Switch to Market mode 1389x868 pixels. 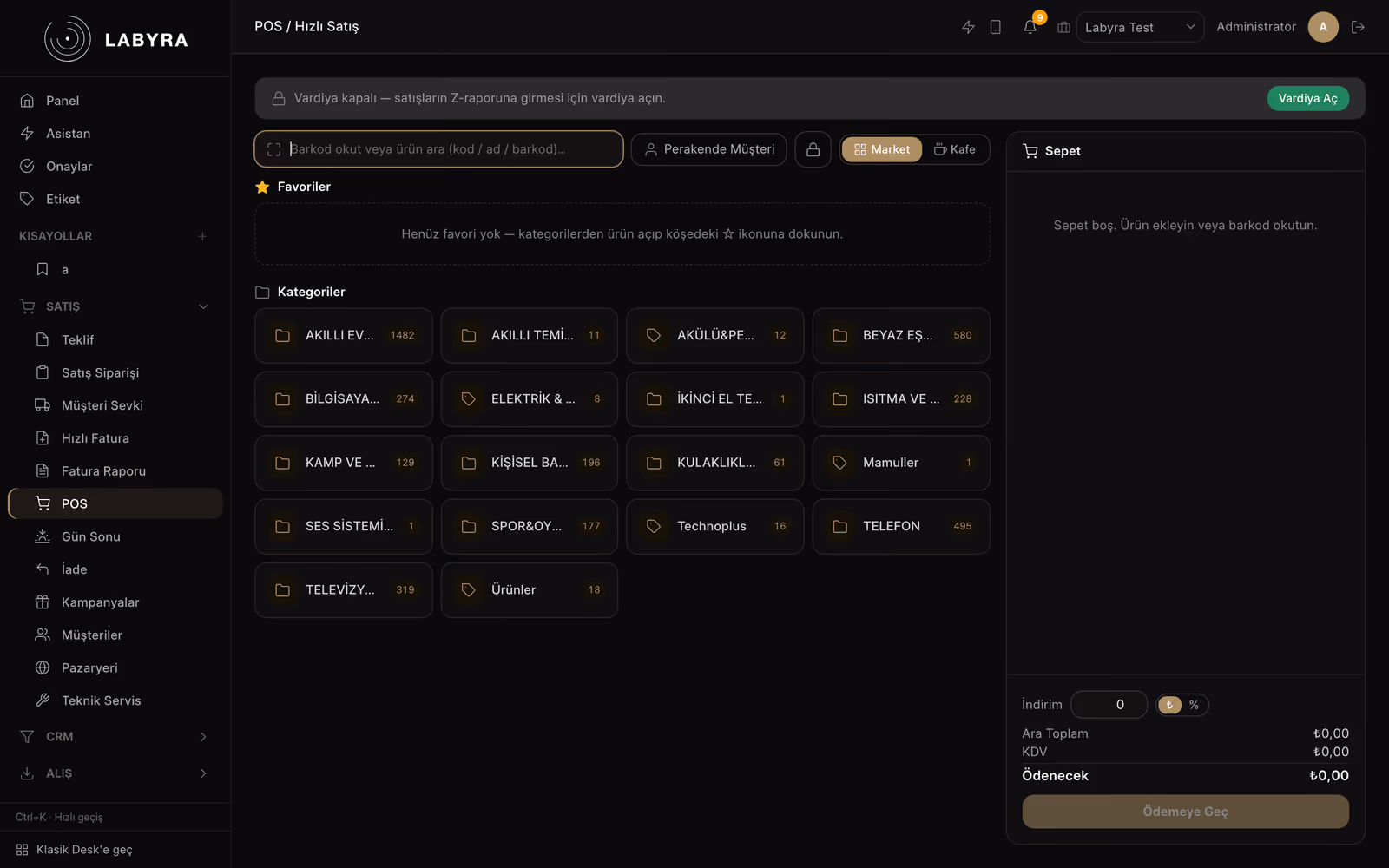[882, 149]
